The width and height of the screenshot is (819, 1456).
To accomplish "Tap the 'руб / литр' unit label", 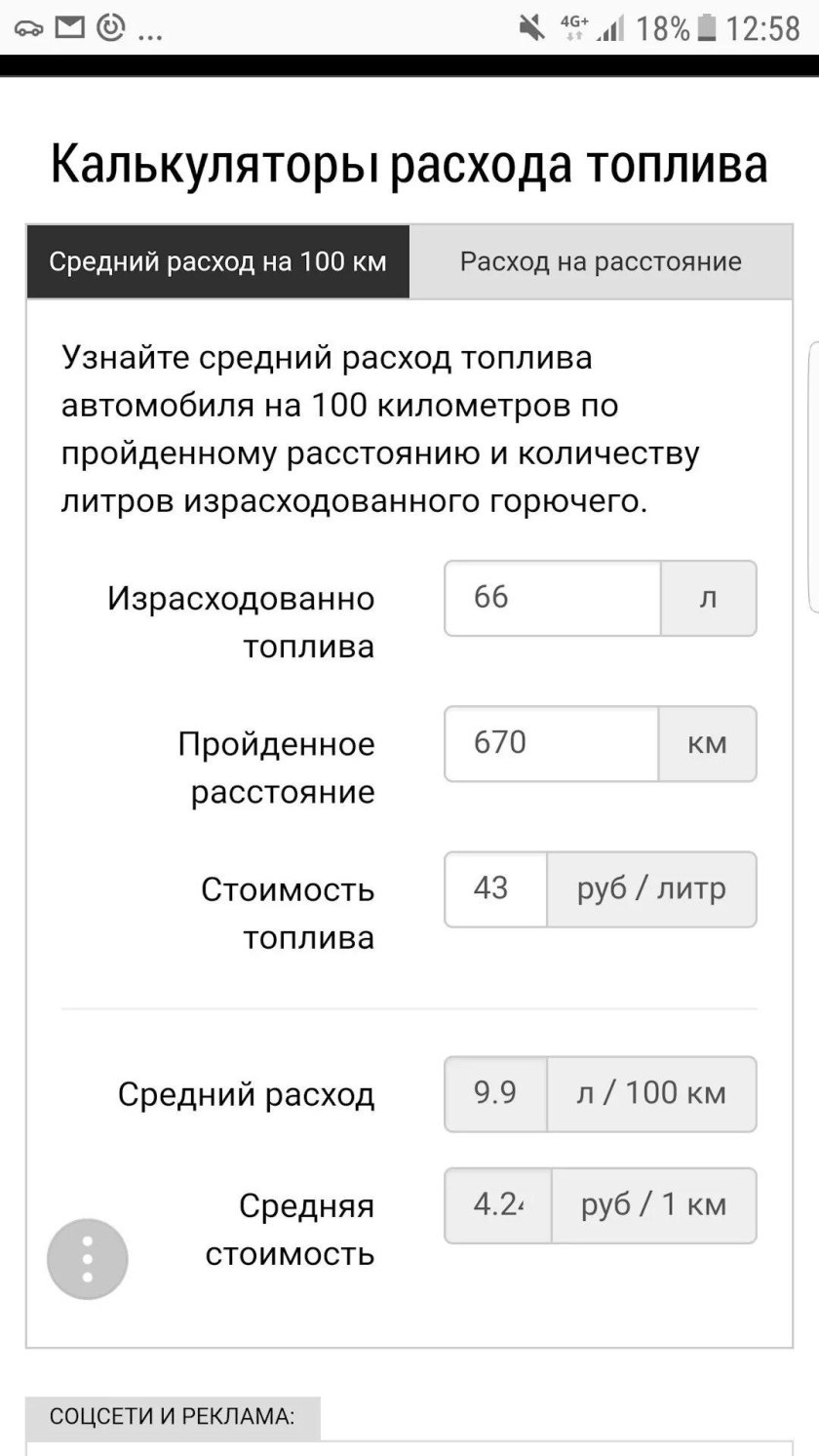I will pyautogui.click(x=651, y=888).
